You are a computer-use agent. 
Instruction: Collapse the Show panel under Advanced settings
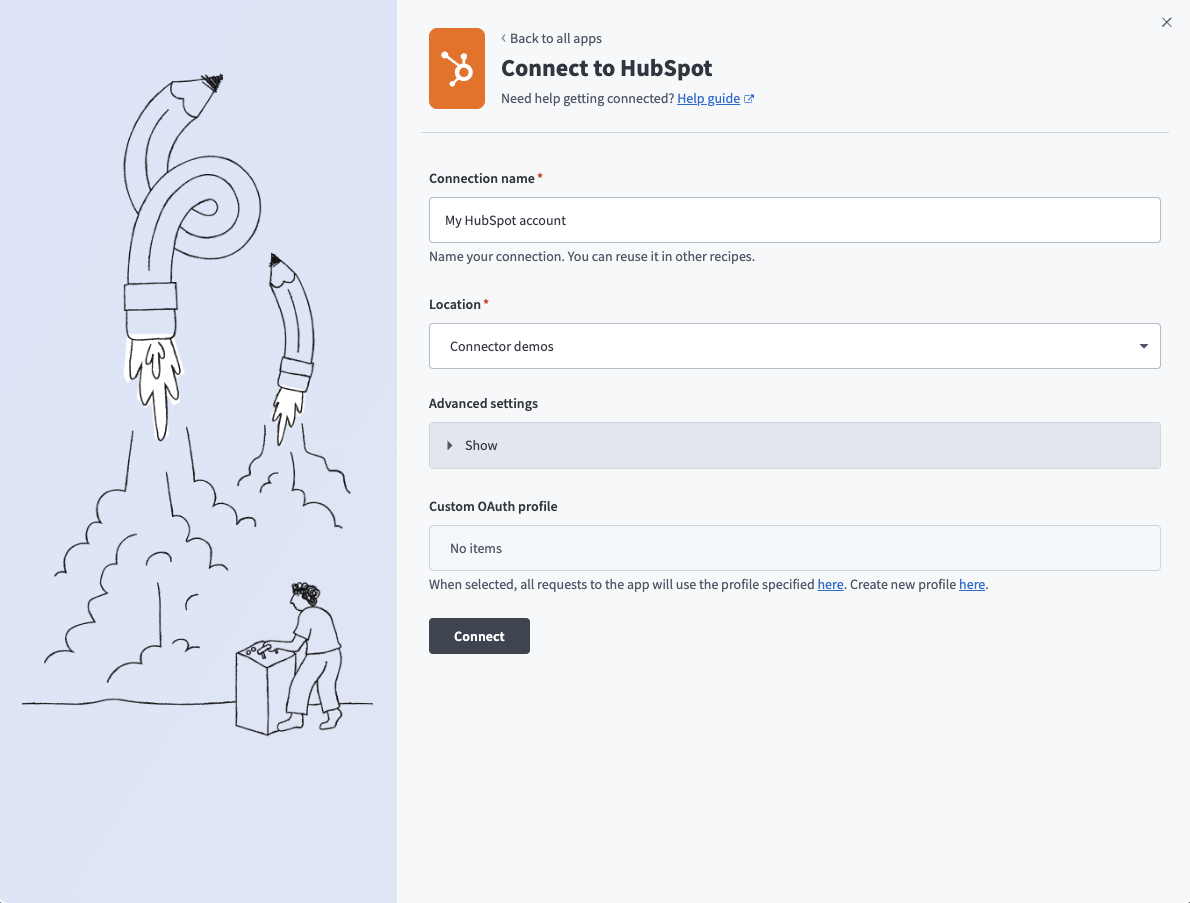[x=480, y=445]
